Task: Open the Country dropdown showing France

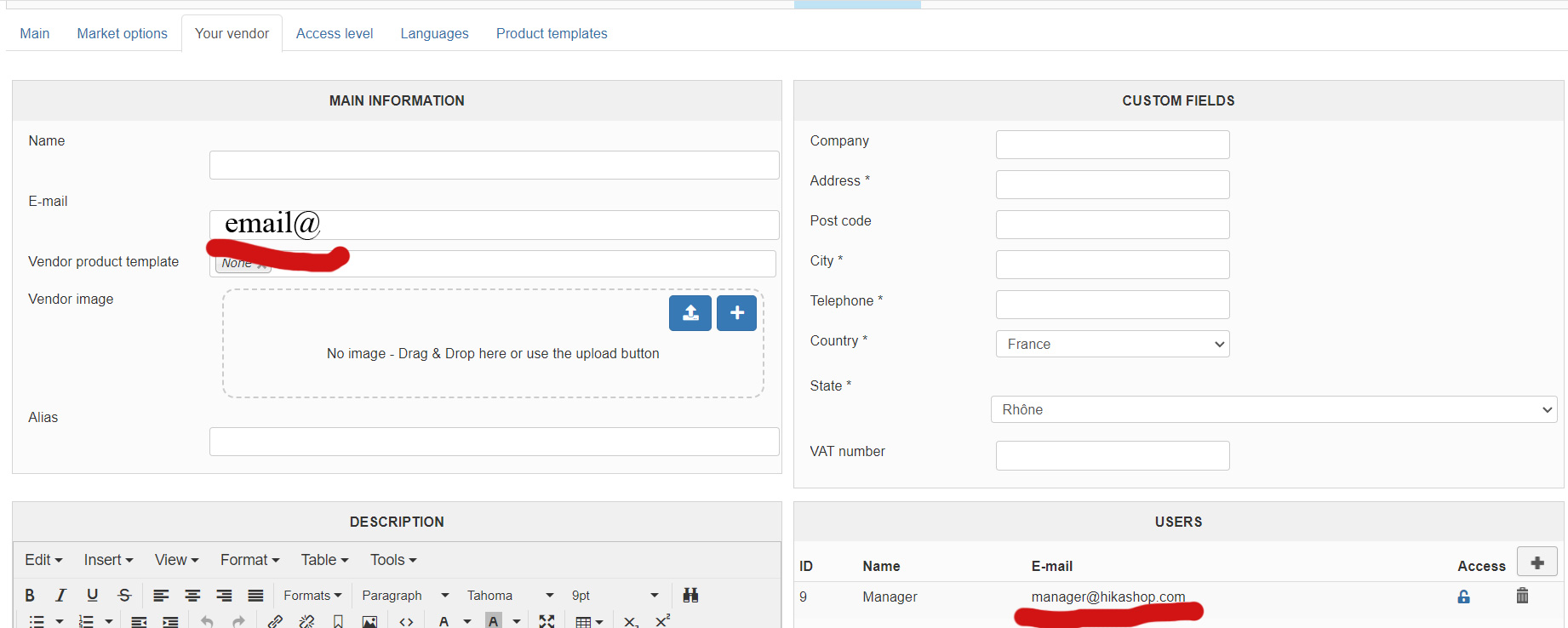Action: 1112,344
